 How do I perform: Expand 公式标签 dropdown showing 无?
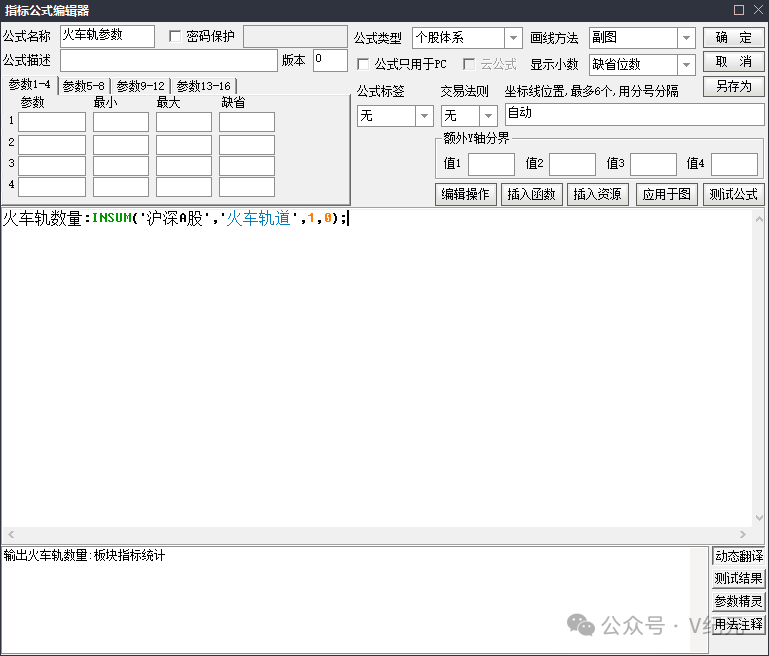point(424,116)
